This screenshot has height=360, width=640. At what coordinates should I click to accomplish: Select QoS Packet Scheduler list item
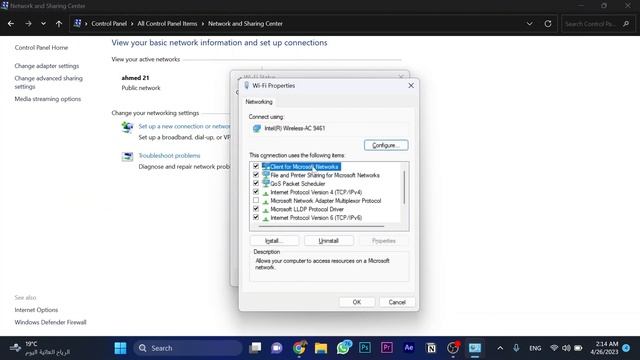298,184
